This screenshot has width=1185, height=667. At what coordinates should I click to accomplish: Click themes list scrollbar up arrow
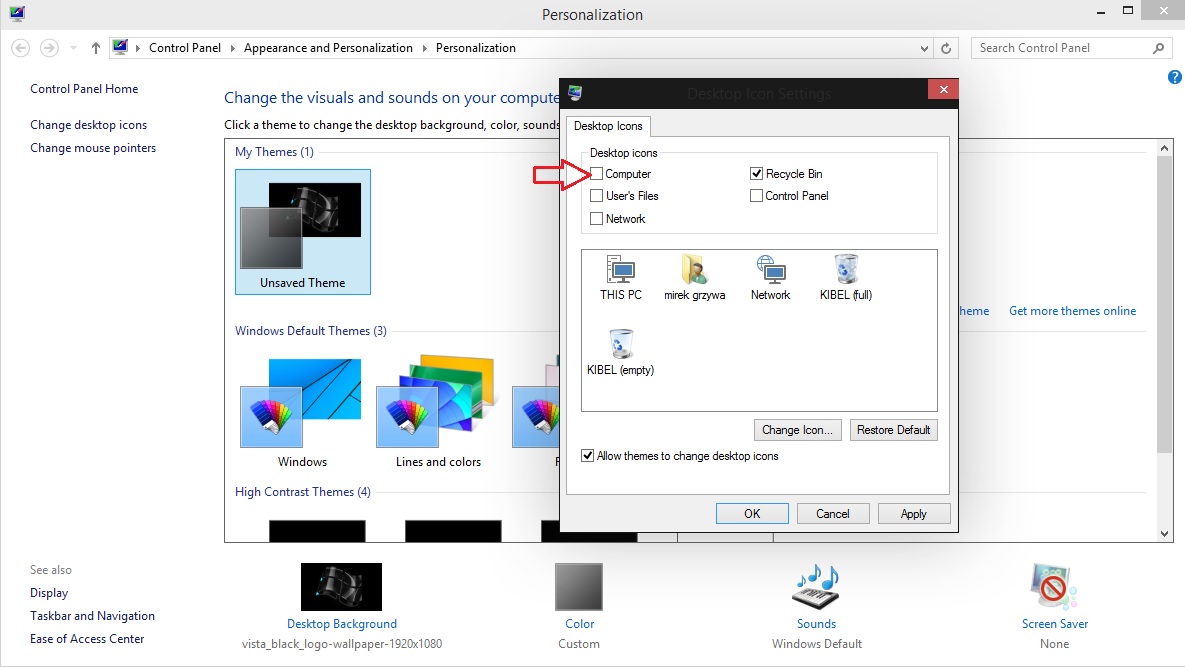1164,148
